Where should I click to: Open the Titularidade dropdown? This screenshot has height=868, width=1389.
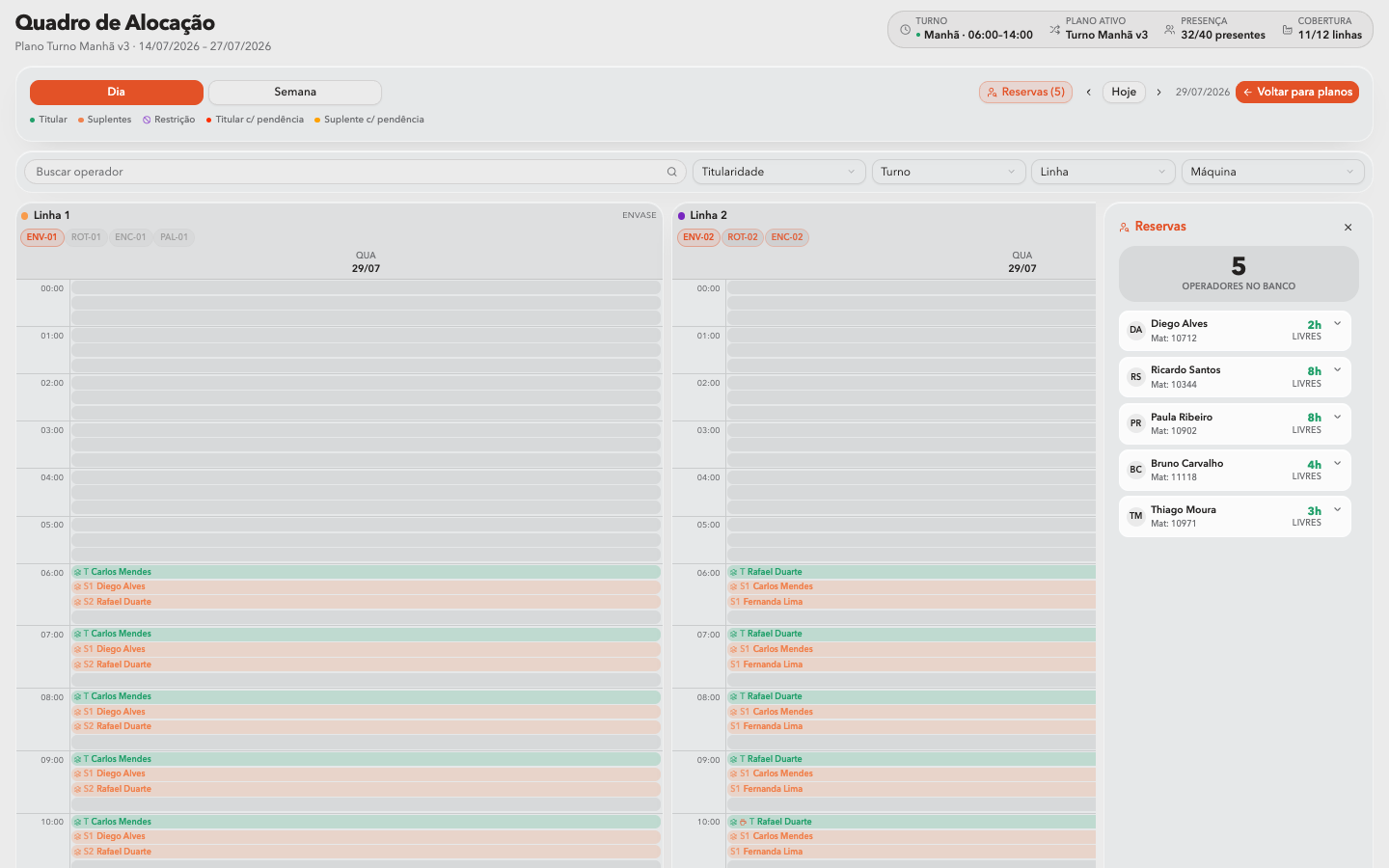[x=778, y=172]
